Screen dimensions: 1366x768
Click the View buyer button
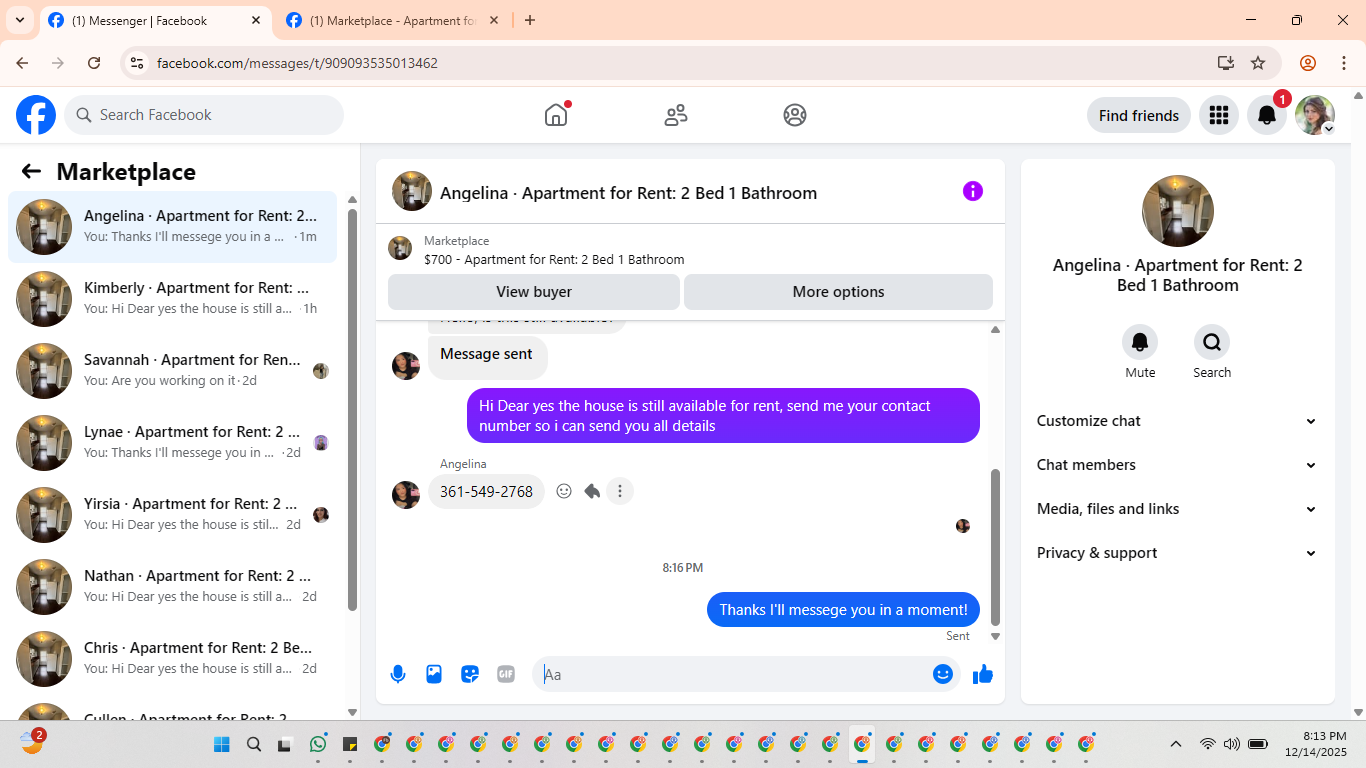(534, 292)
